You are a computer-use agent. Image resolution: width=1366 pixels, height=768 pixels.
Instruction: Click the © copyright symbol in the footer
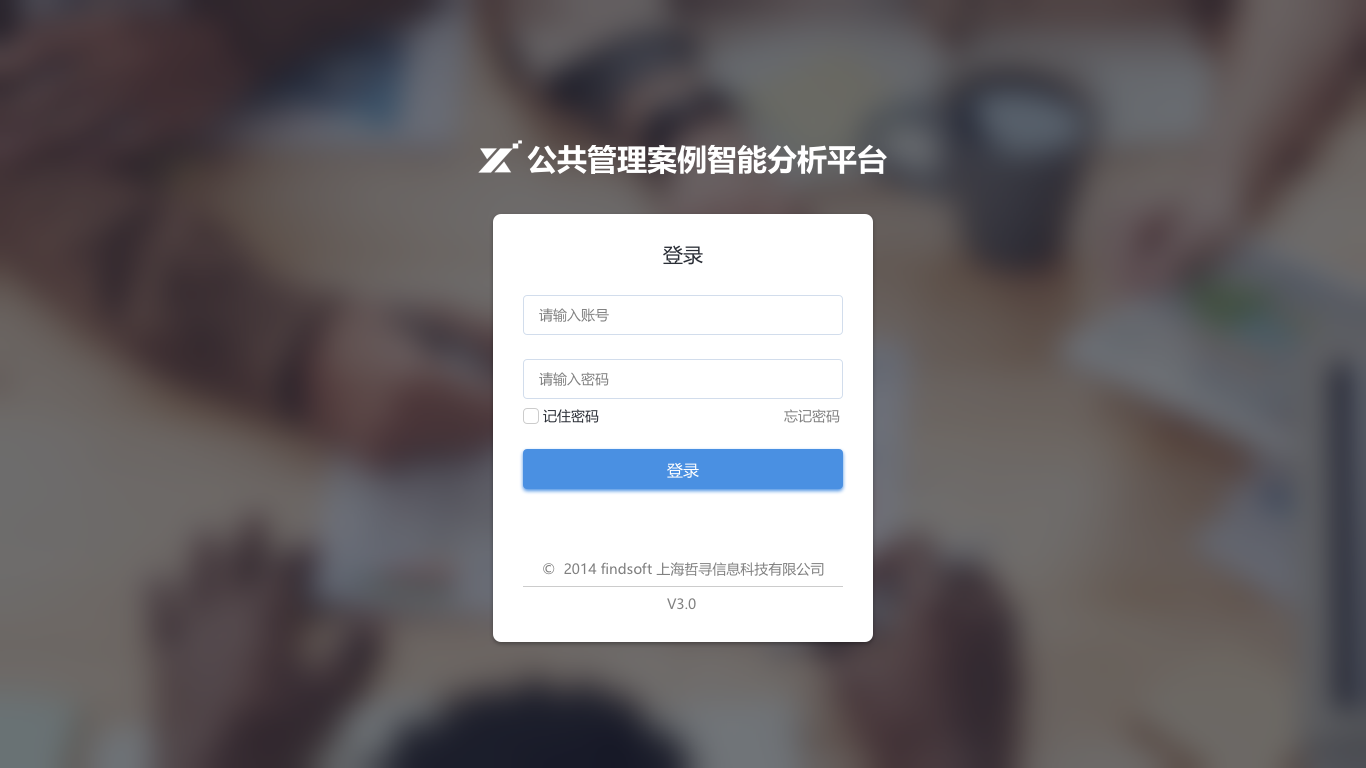pyautogui.click(x=549, y=569)
